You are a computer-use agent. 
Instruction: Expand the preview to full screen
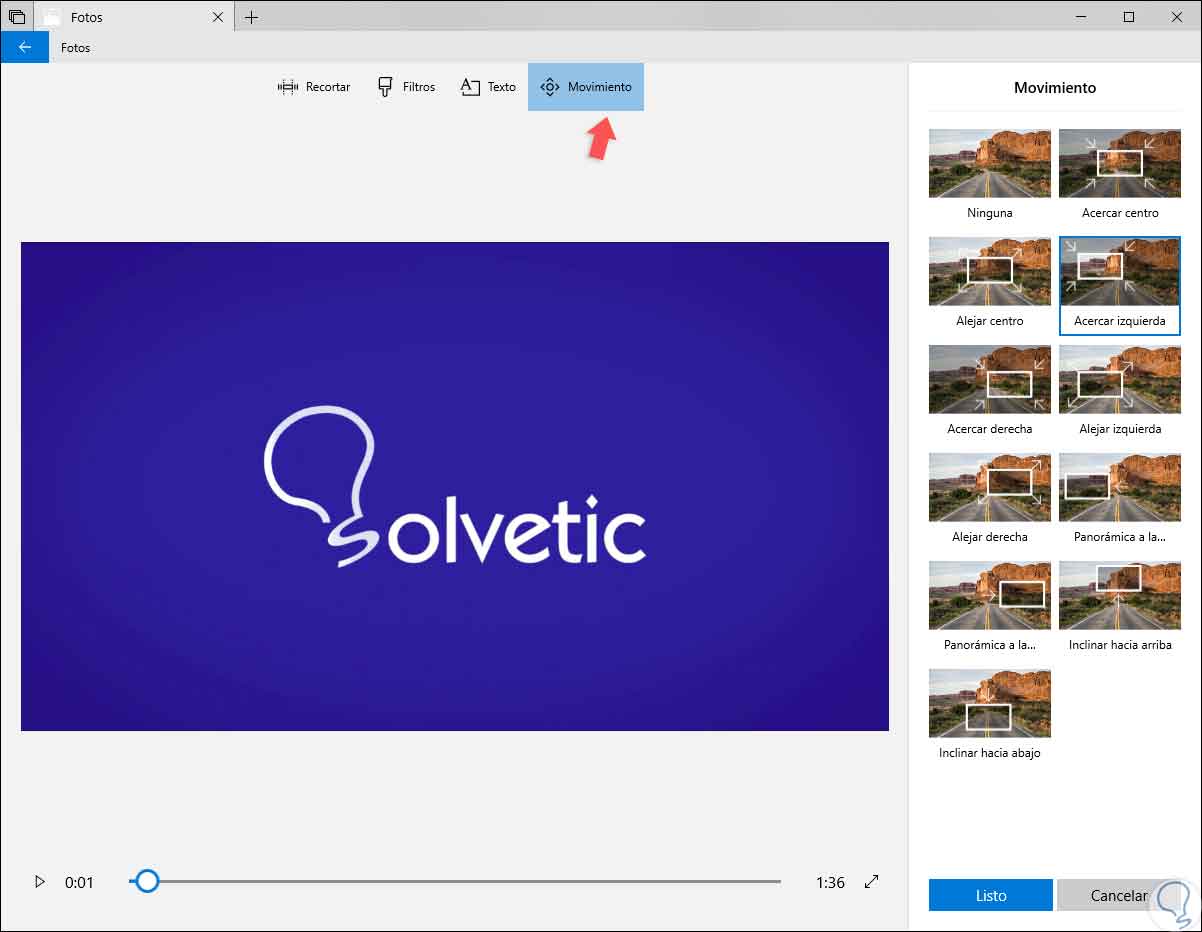point(872,881)
